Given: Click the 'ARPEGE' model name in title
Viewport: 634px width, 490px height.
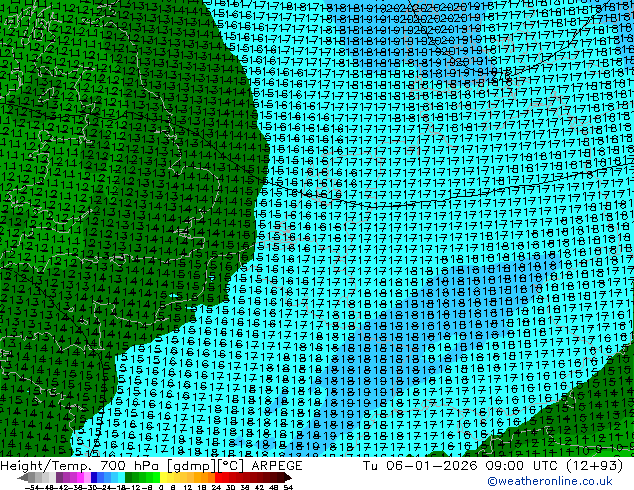Looking at the screenshot, I should click(277, 466).
